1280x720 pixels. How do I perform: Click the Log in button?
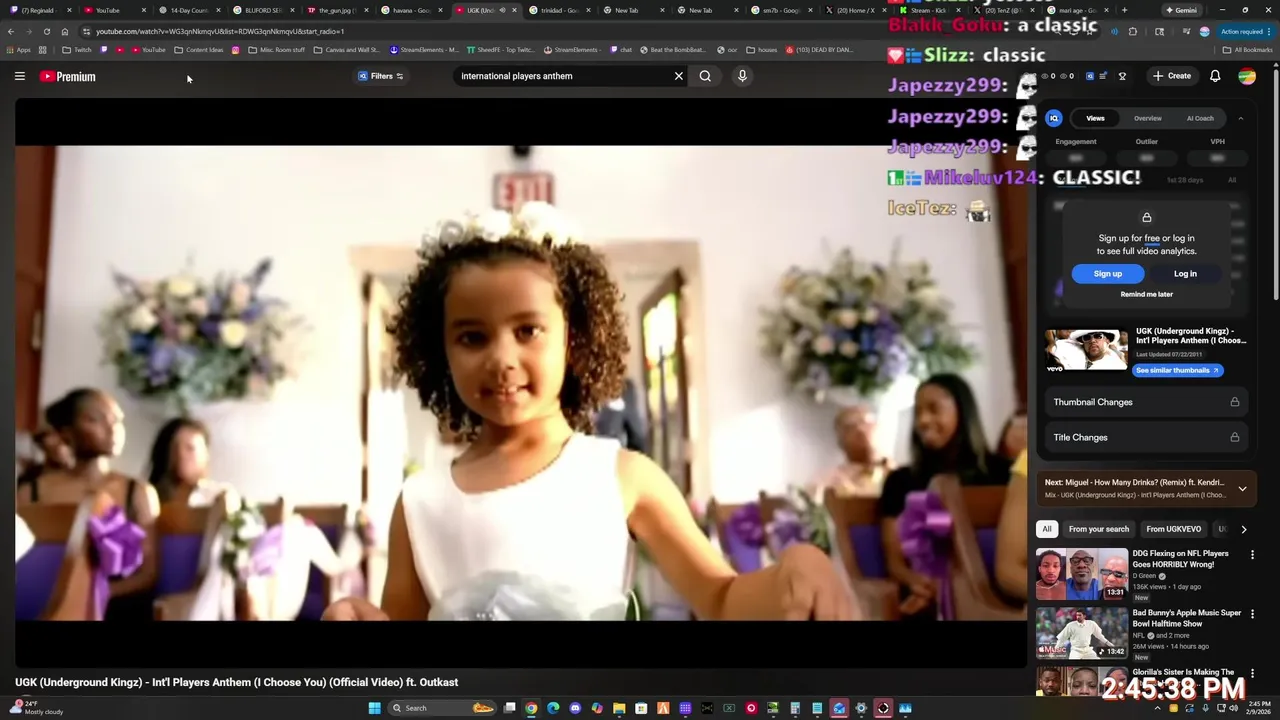click(x=1185, y=273)
